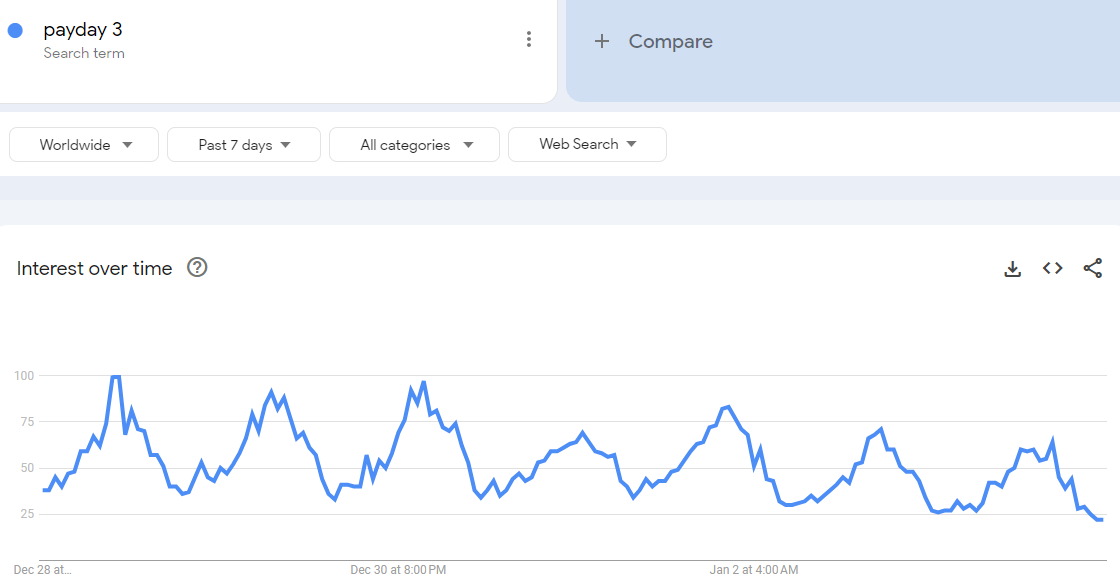1120x585 pixels.
Task: Click the 75 axis label on chart
Action: (27, 422)
